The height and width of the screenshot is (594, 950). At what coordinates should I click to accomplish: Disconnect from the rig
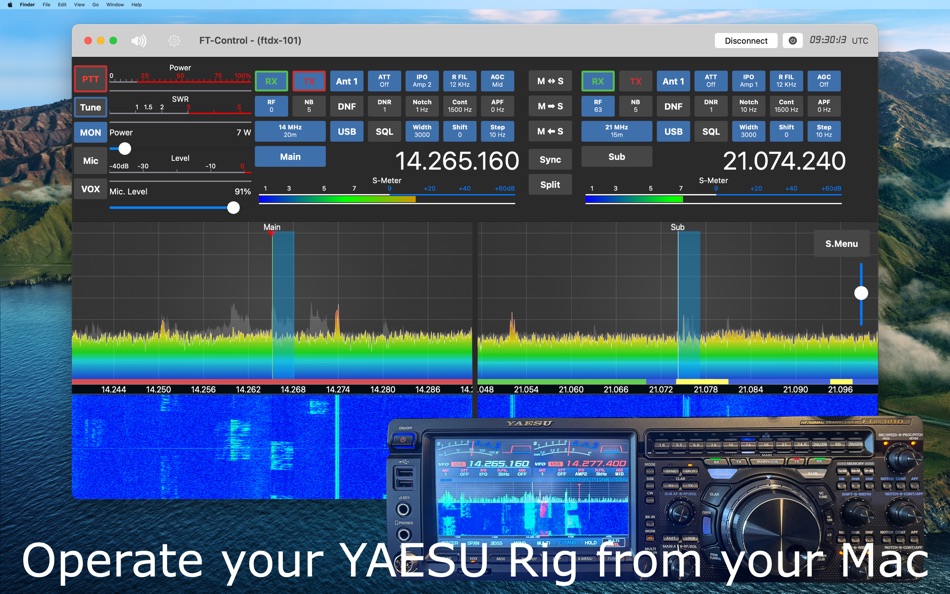[x=746, y=41]
